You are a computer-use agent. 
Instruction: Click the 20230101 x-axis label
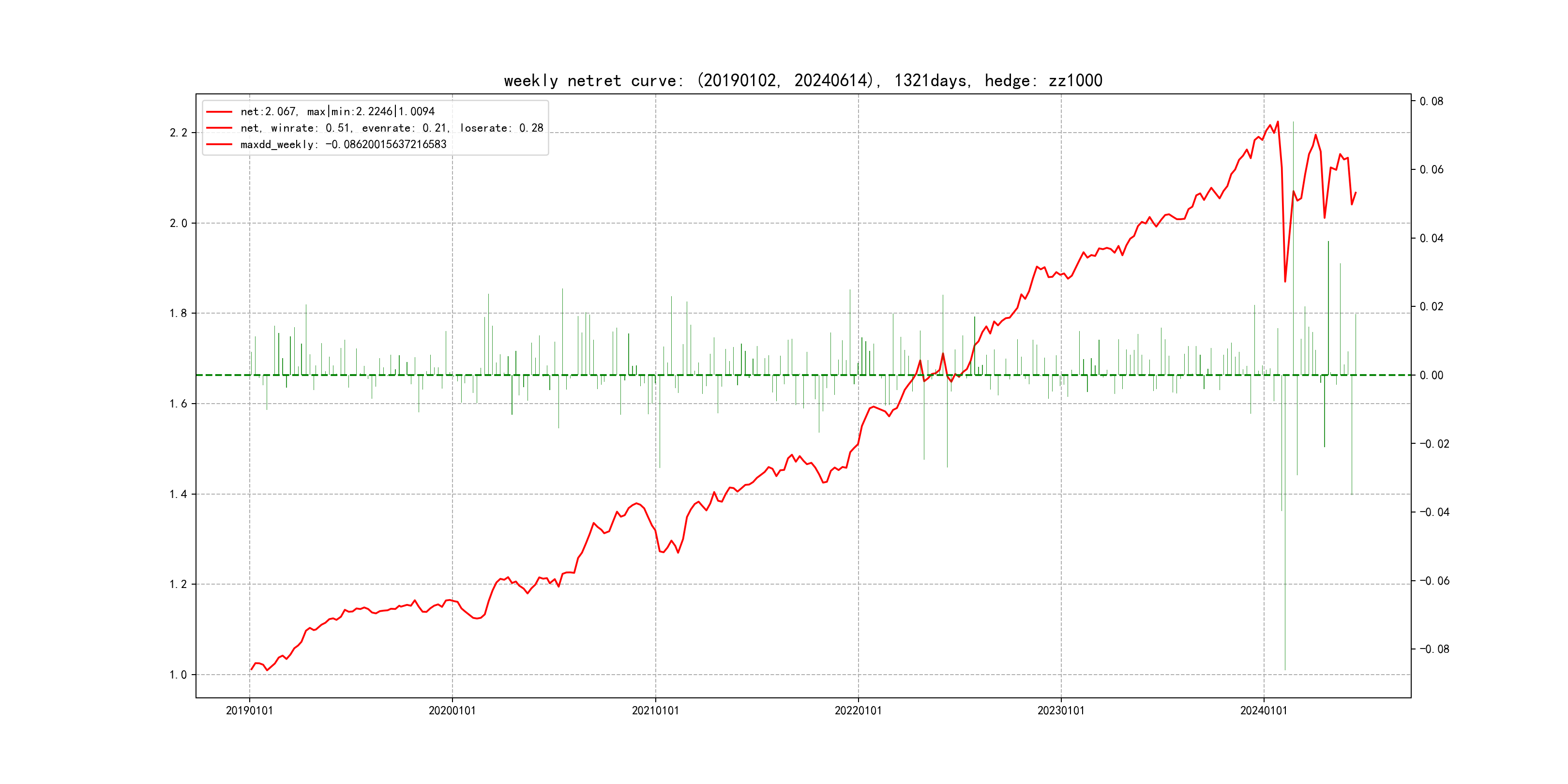(1060, 710)
